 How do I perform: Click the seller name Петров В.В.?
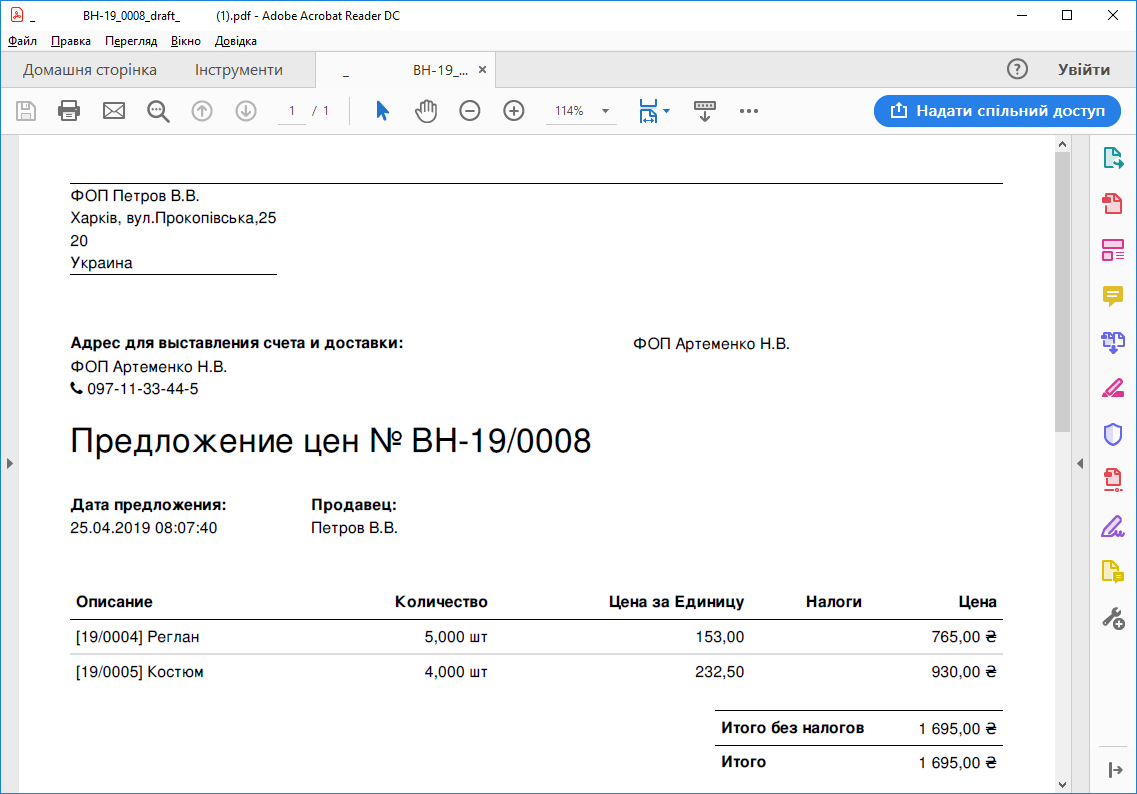tap(355, 528)
